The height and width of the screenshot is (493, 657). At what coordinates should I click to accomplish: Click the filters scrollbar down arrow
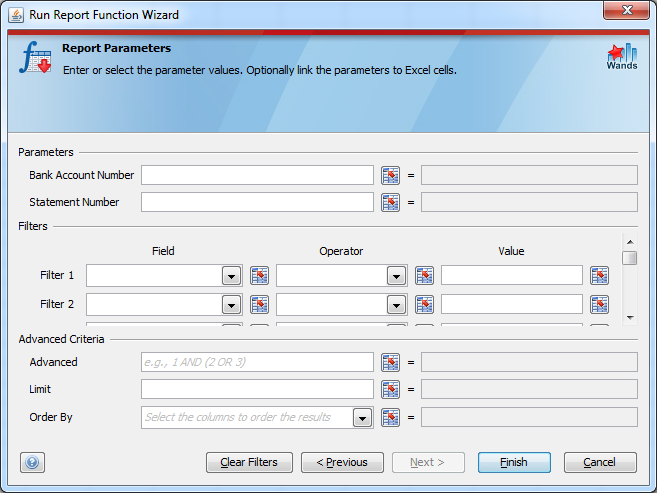click(630, 318)
